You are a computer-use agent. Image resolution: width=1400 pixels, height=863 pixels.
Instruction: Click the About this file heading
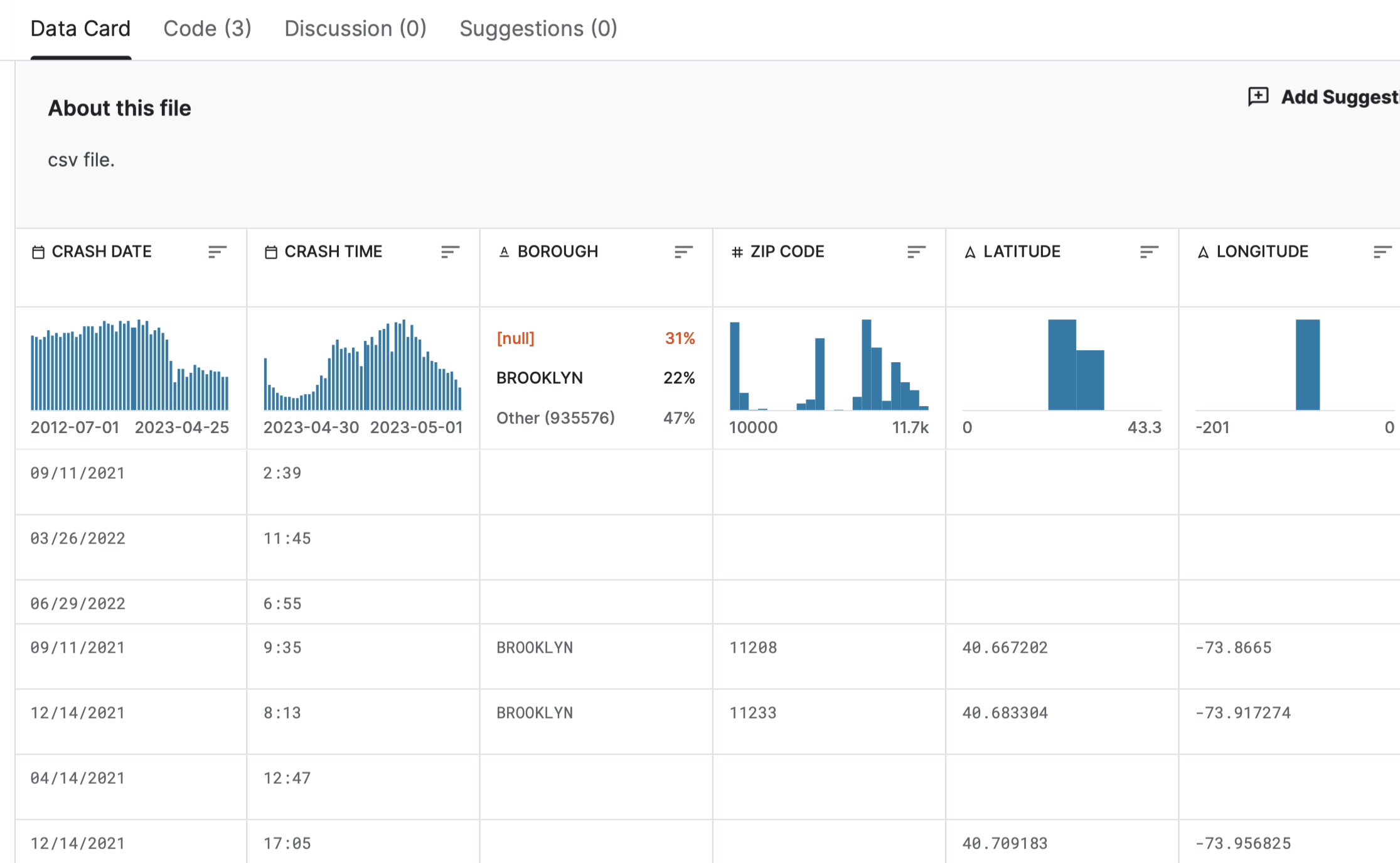(120, 108)
